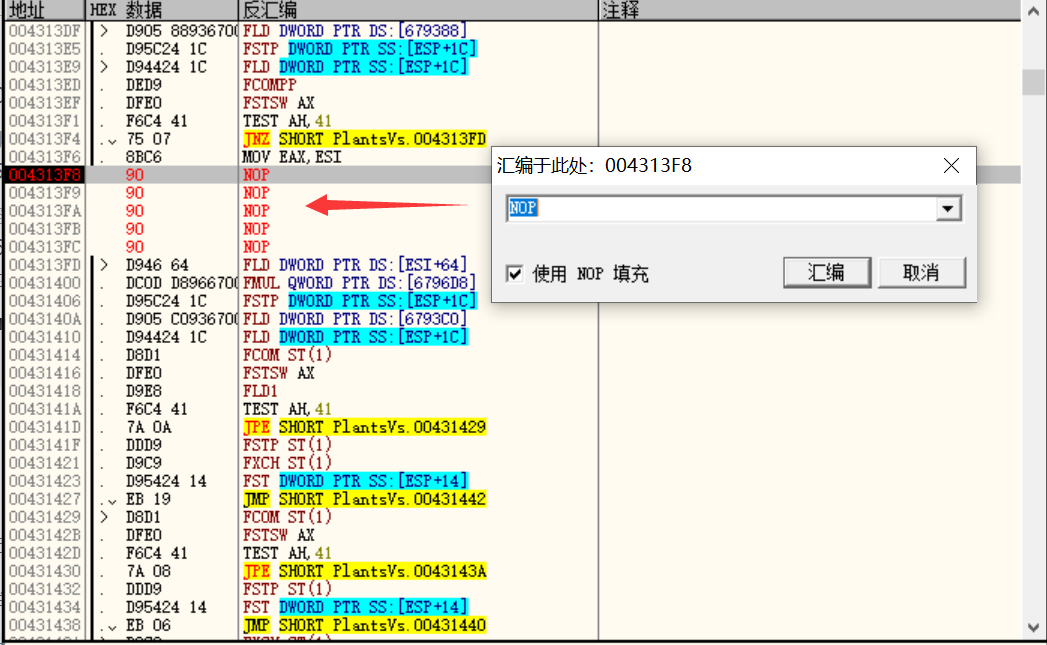Click the vertical scrollbar thumb
This screenshot has width=1047, height=645.
click(1034, 82)
